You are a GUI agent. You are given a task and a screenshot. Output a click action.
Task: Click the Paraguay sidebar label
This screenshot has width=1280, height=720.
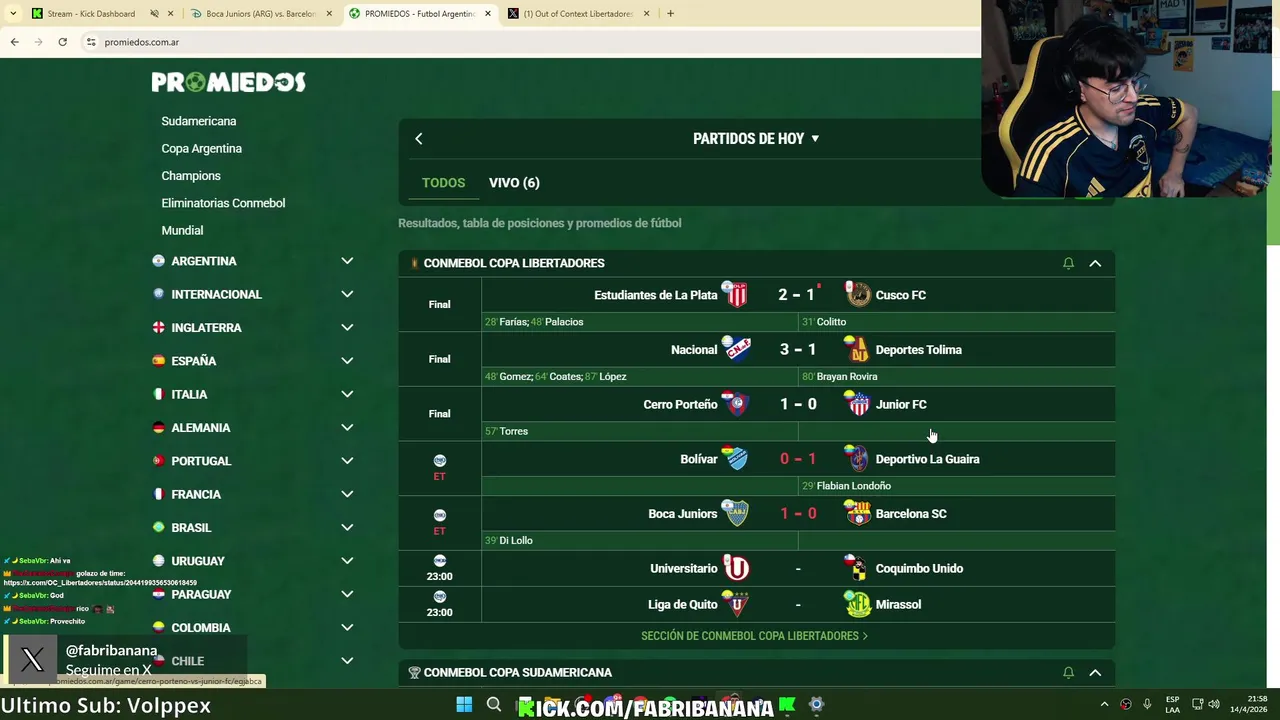click(201, 594)
